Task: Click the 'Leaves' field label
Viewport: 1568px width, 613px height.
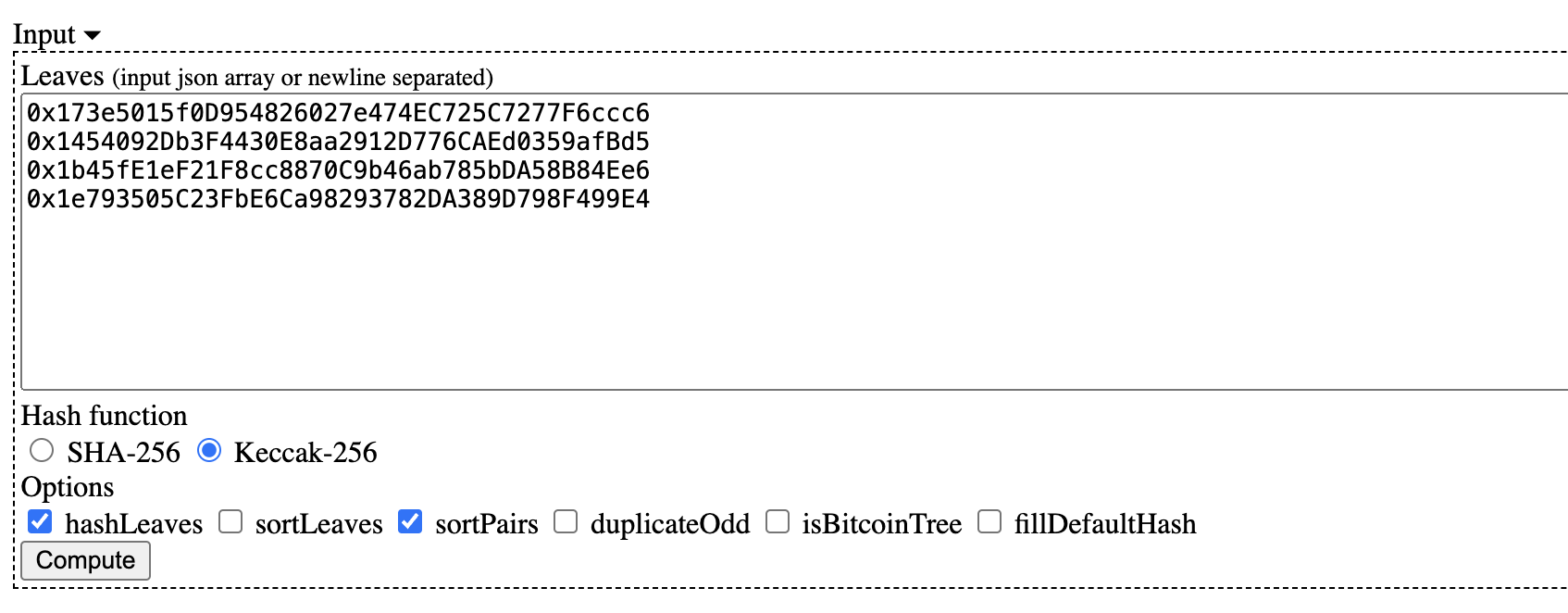Action: click(62, 76)
